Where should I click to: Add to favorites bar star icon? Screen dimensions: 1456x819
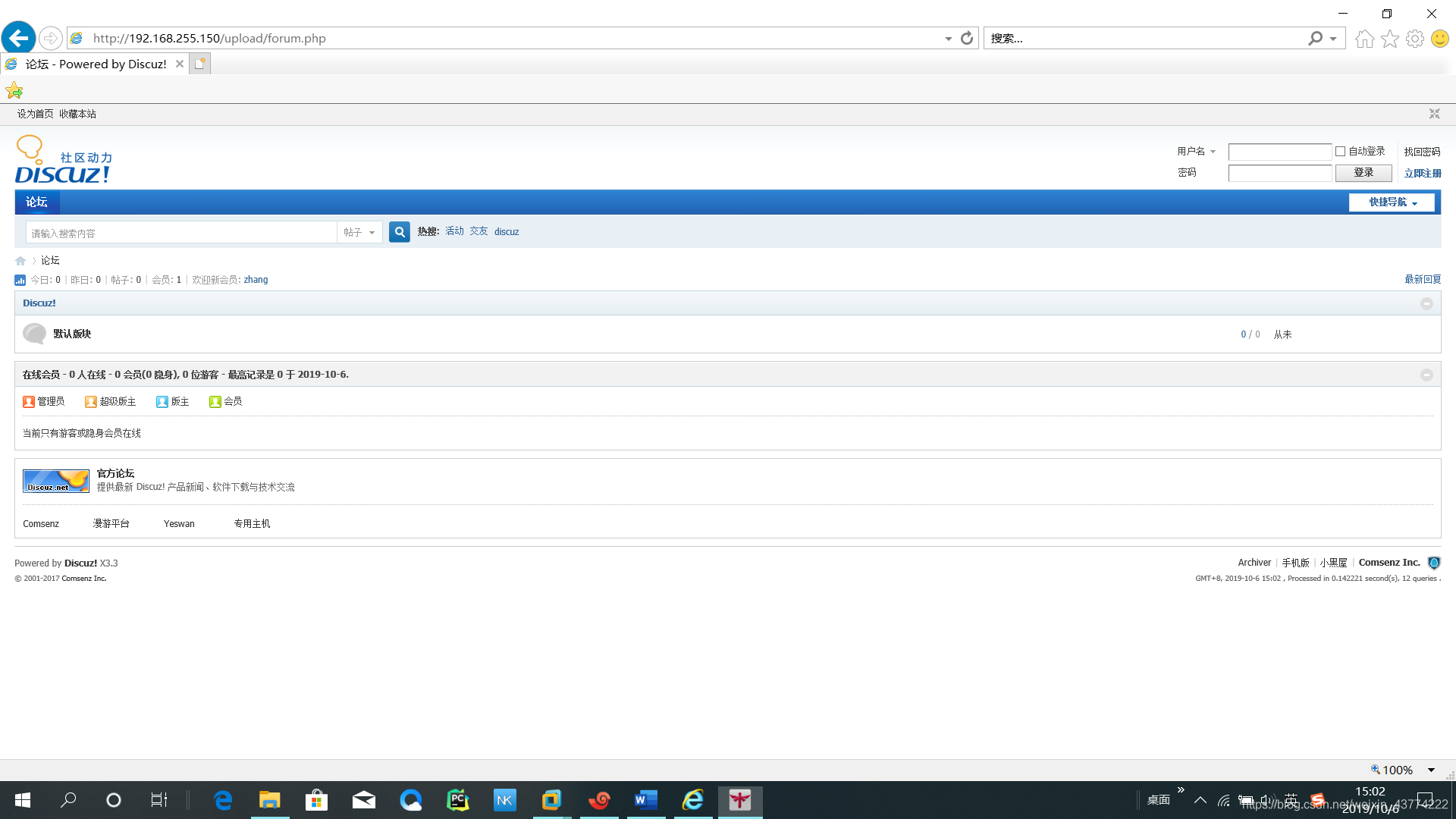pyautogui.click(x=14, y=91)
